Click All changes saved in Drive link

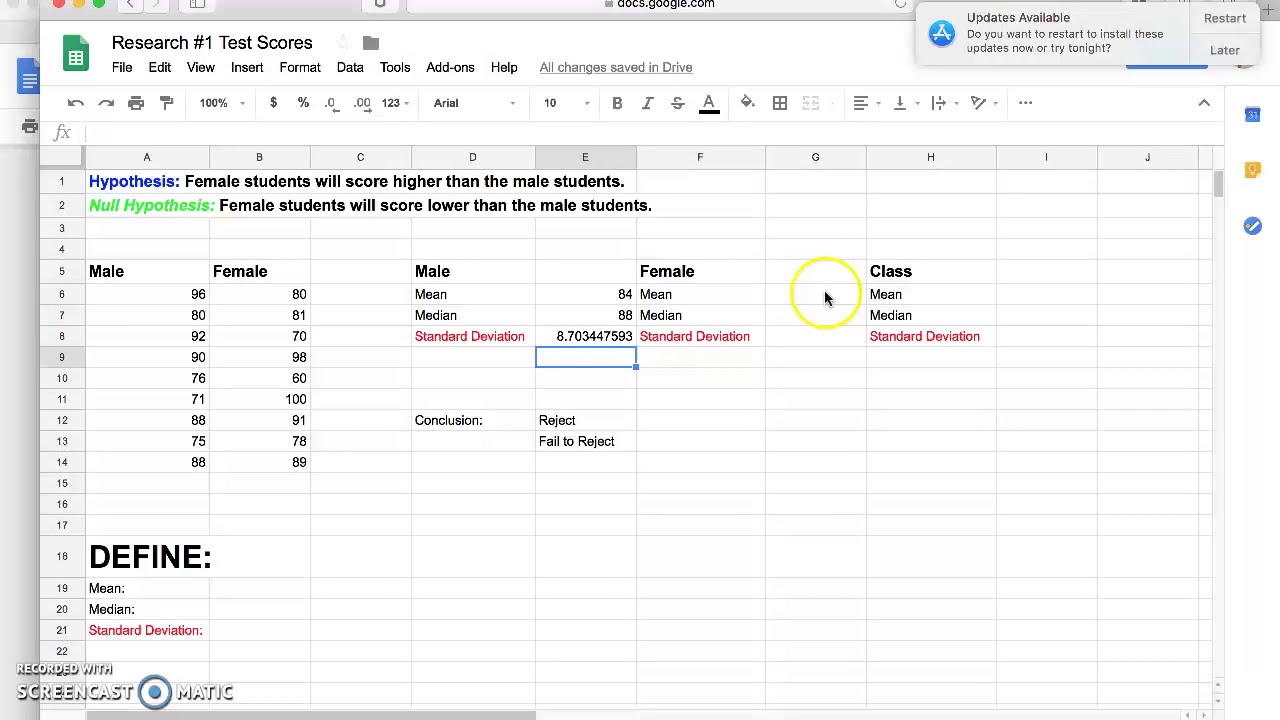click(616, 67)
